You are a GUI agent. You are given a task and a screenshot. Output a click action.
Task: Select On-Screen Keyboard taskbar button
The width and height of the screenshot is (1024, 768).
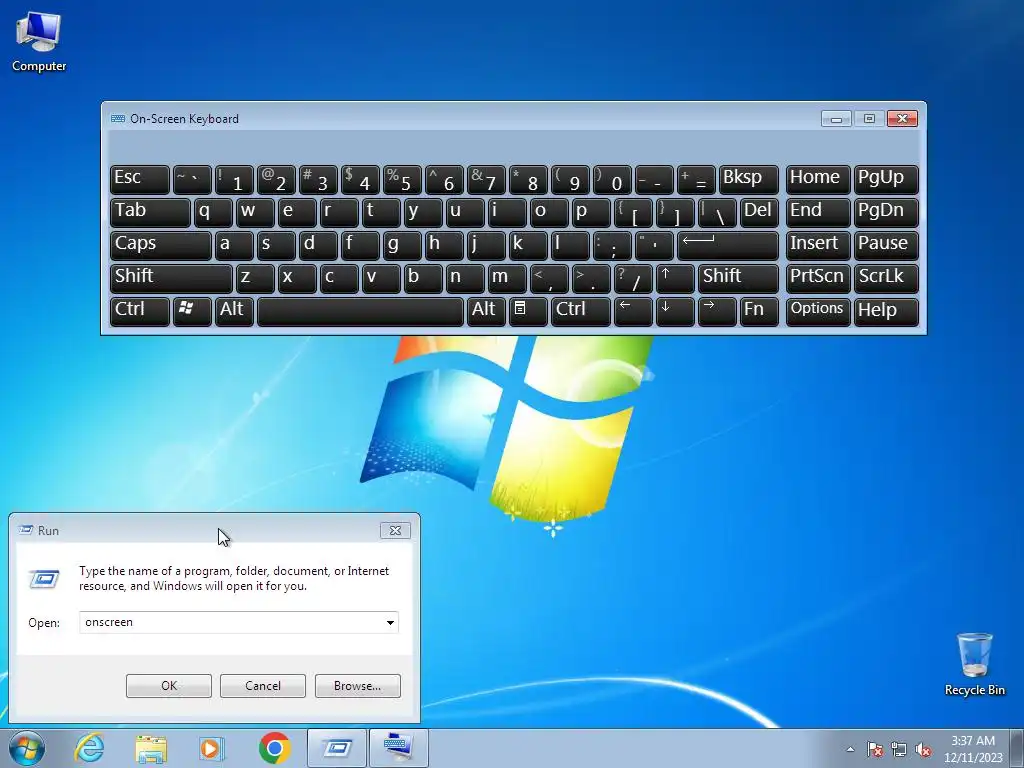click(x=398, y=748)
